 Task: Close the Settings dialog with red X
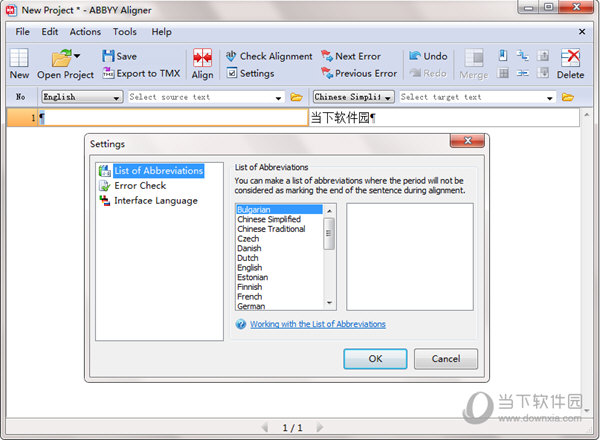(x=467, y=140)
